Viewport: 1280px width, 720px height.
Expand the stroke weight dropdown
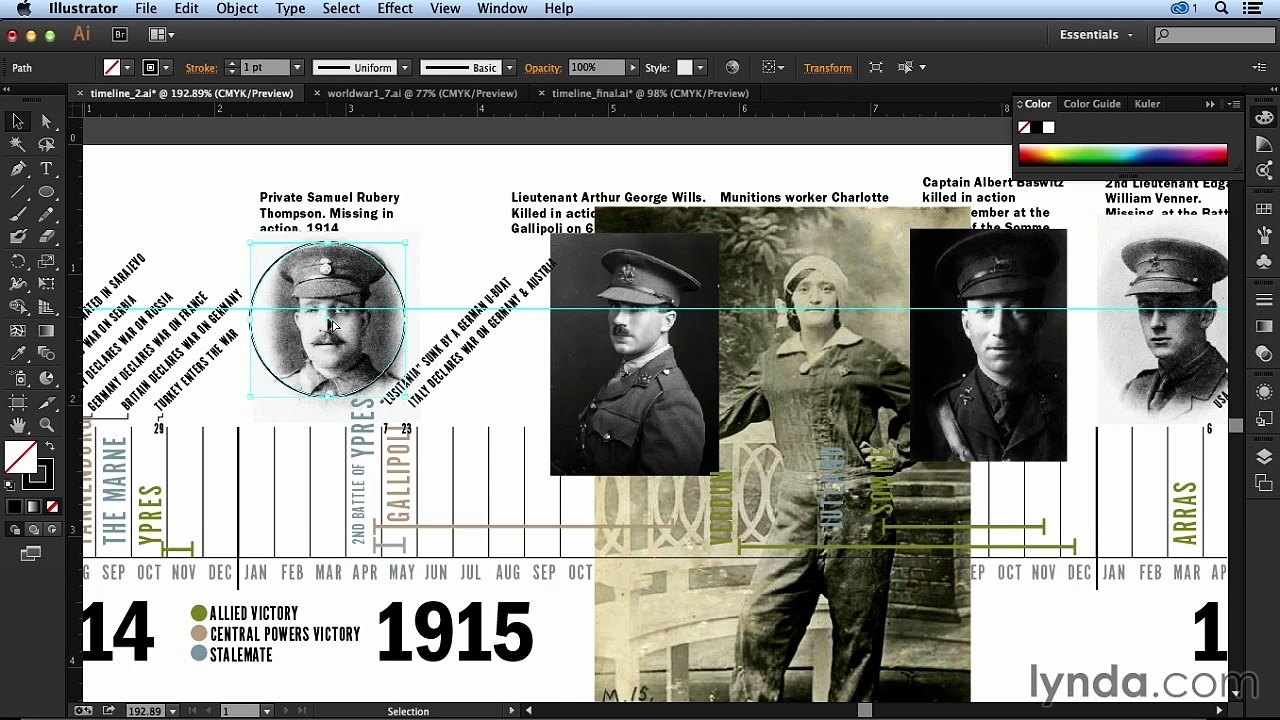[296, 68]
